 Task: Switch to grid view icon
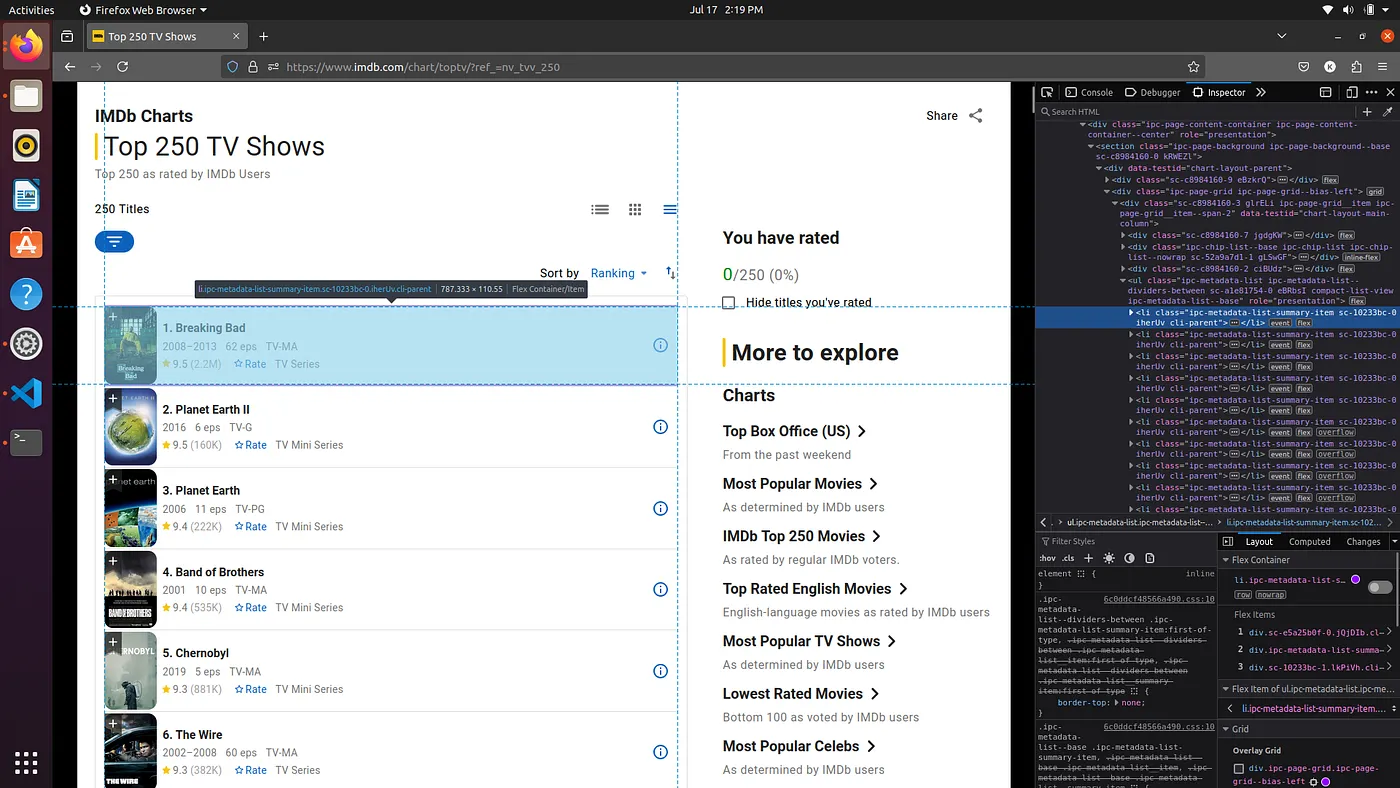click(x=635, y=210)
